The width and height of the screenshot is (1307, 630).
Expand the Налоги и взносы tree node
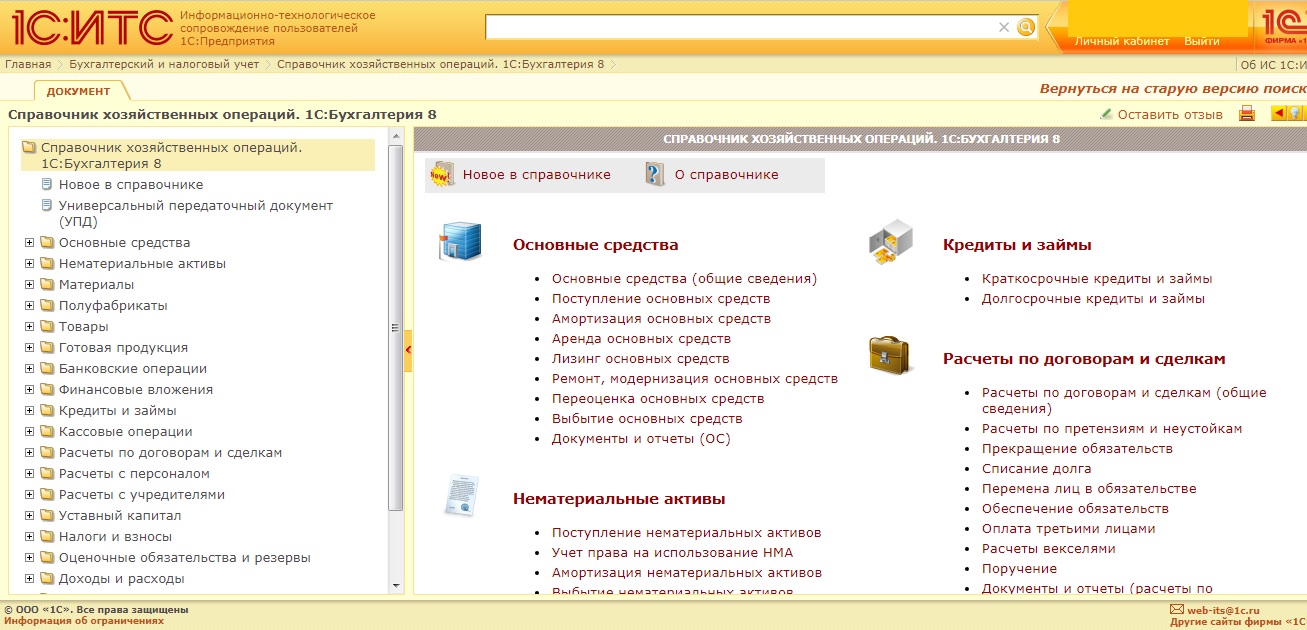(29, 537)
